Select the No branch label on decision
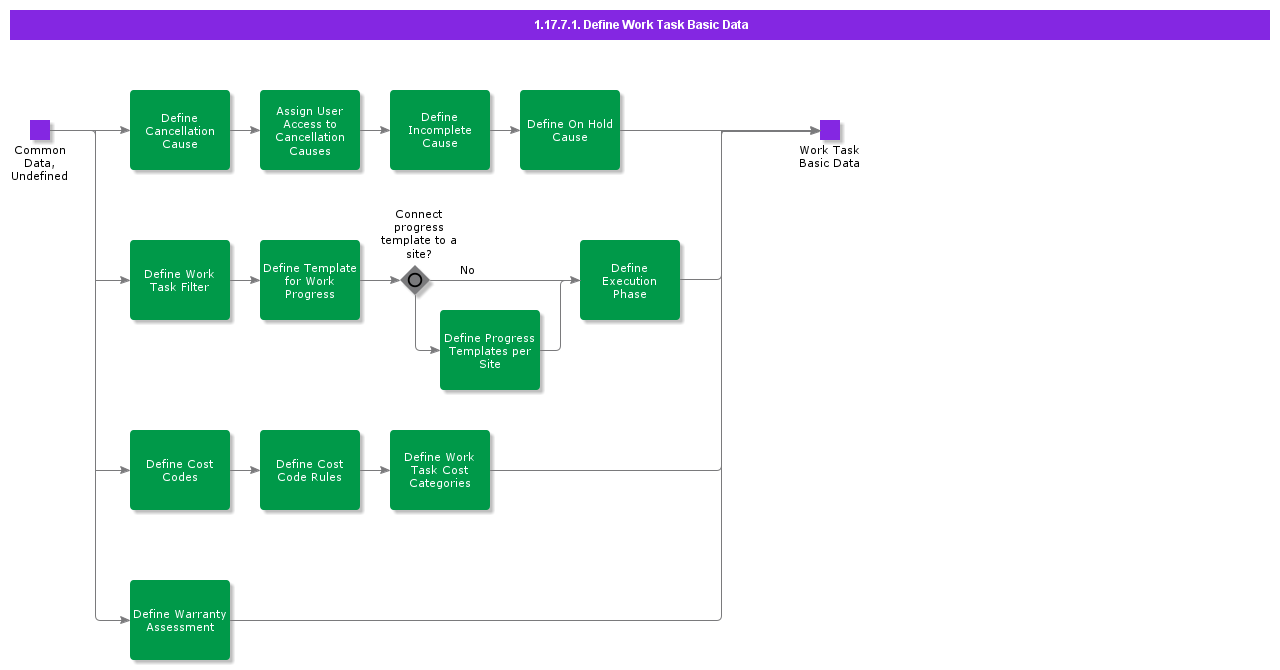 (x=466, y=269)
